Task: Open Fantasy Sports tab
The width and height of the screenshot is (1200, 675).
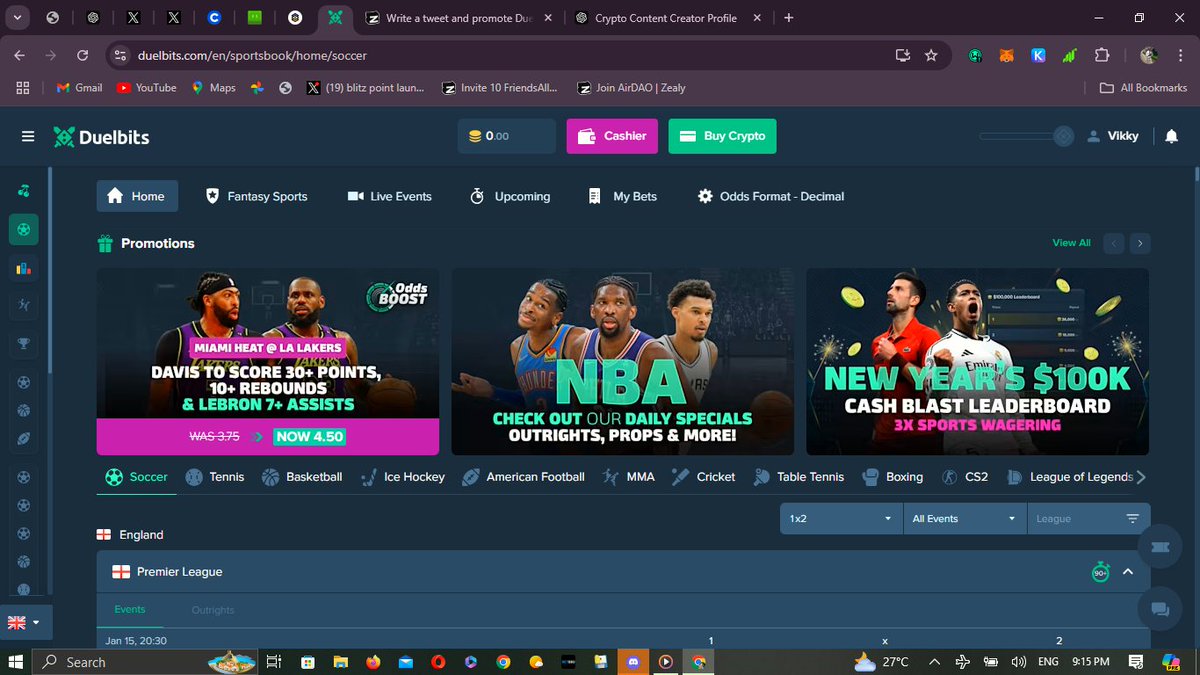Action: click(255, 196)
